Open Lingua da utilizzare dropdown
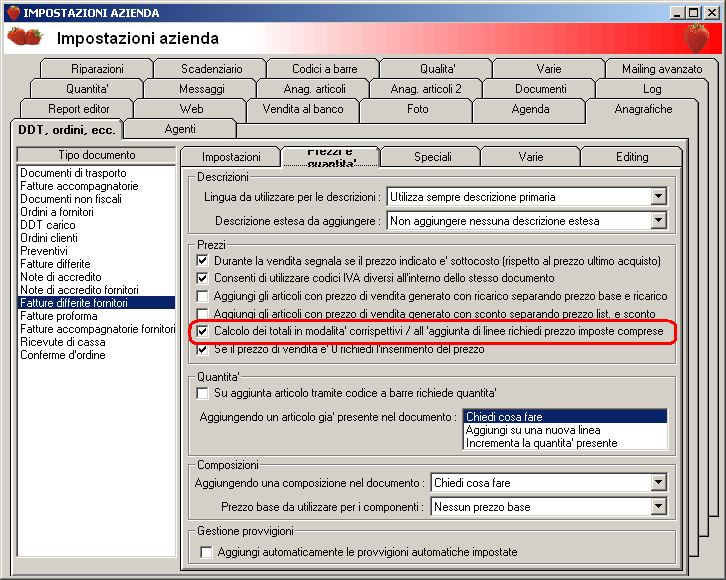The height and width of the screenshot is (580, 726). coord(658,196)
